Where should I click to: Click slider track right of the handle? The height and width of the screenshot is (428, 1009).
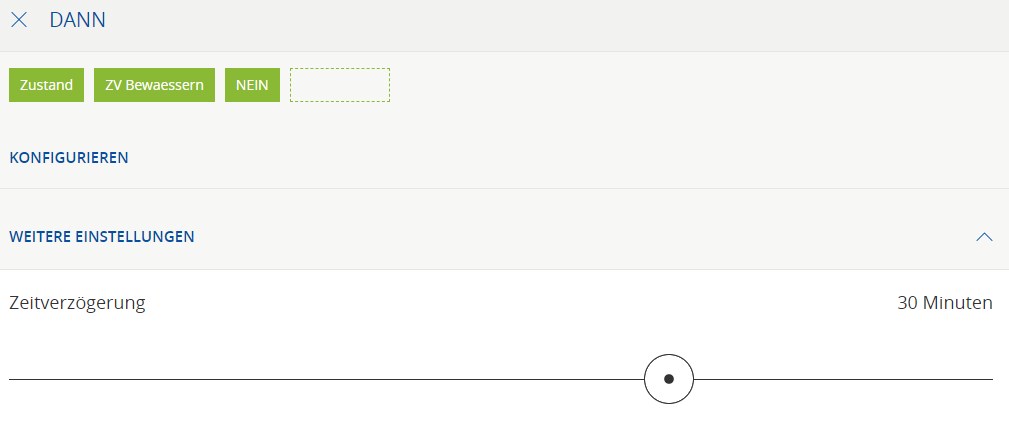[840, 379]
